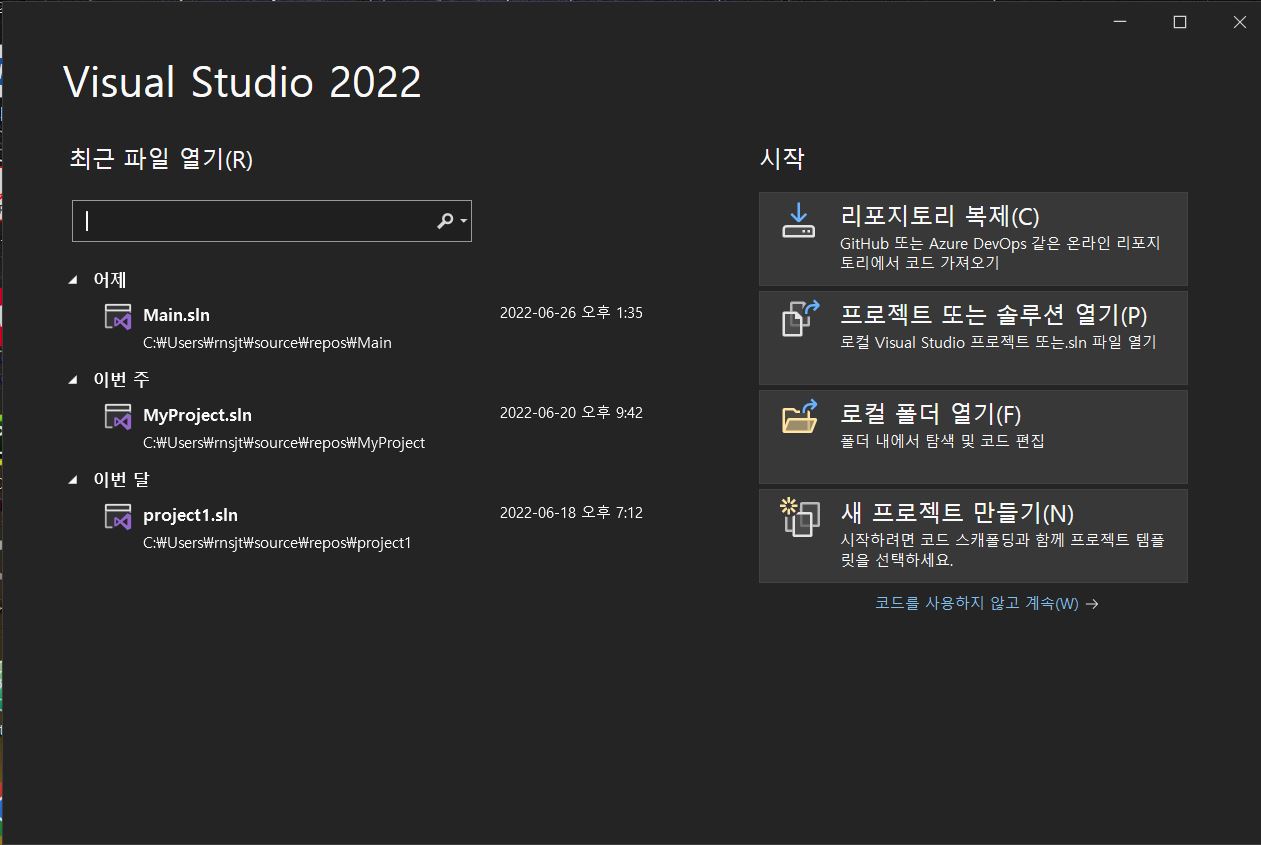Image resolution: width=1261 pixels, height=845 pixels.
Task: Click the 새 프로젝트 만들기(N) button
Action: pos(973,536)
